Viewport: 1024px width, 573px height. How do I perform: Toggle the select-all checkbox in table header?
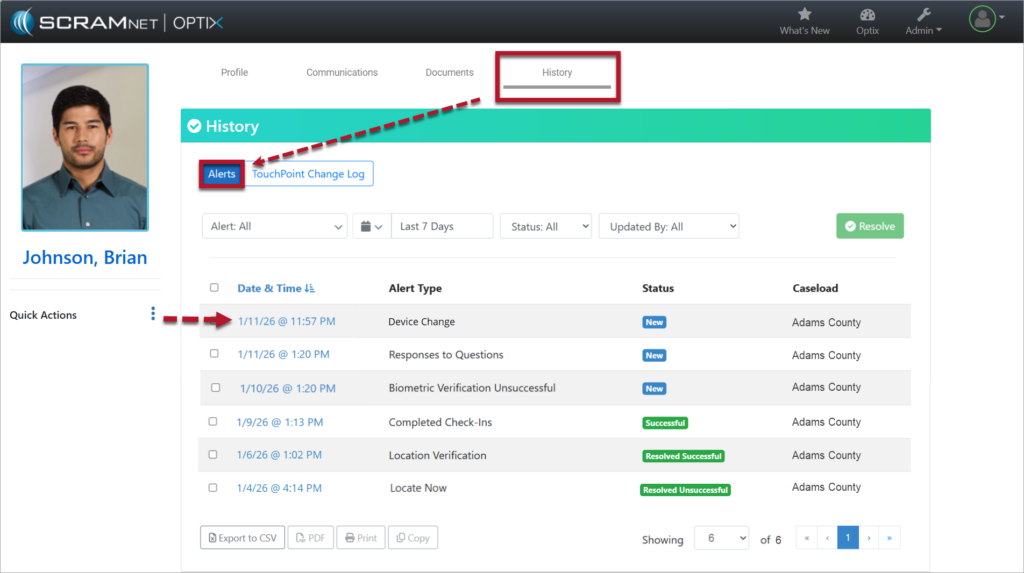tap(214, 288)
